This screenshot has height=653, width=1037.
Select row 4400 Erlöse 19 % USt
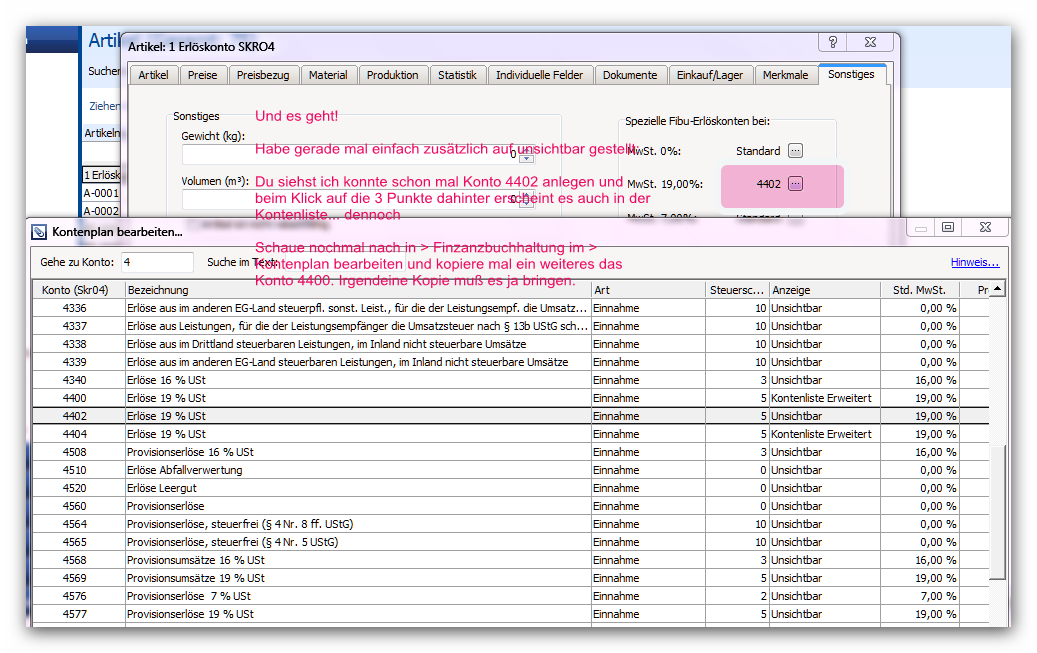[511, 398]
